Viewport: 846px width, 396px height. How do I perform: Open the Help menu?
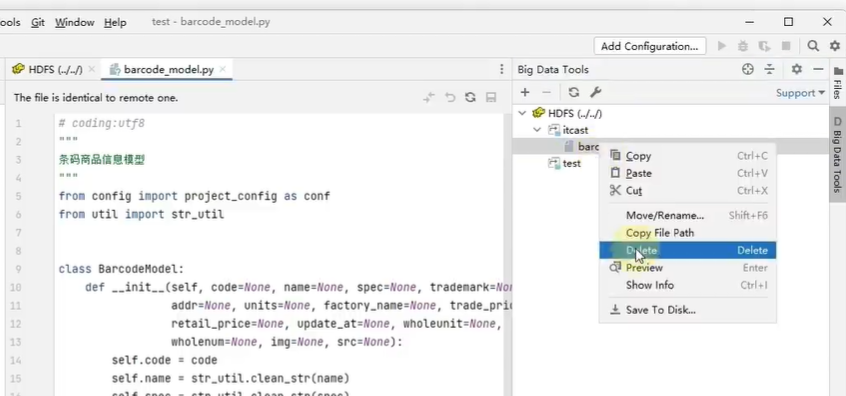(115, 23)
